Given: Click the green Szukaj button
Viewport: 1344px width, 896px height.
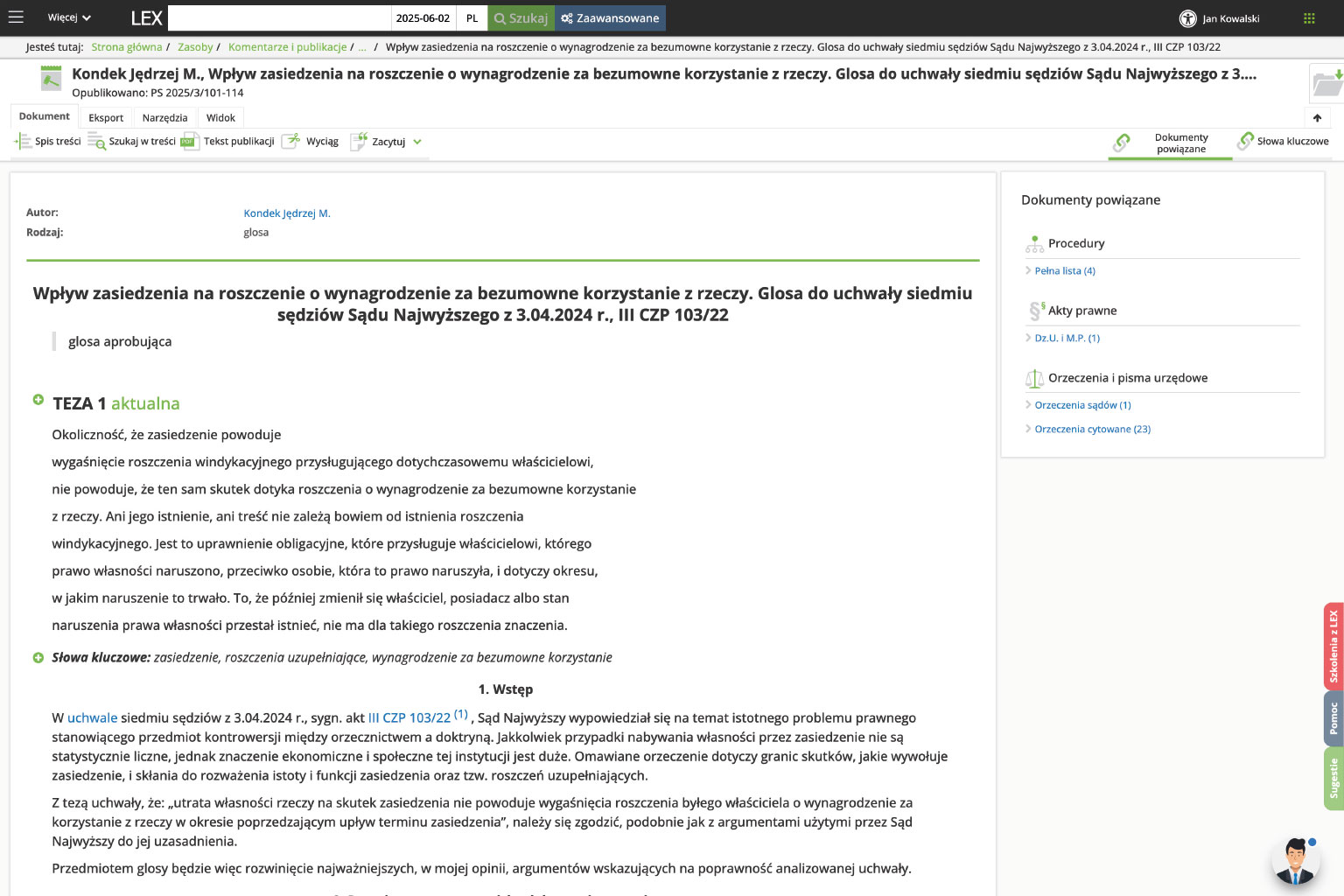Looking at the screenshot, I should point(521,18).
